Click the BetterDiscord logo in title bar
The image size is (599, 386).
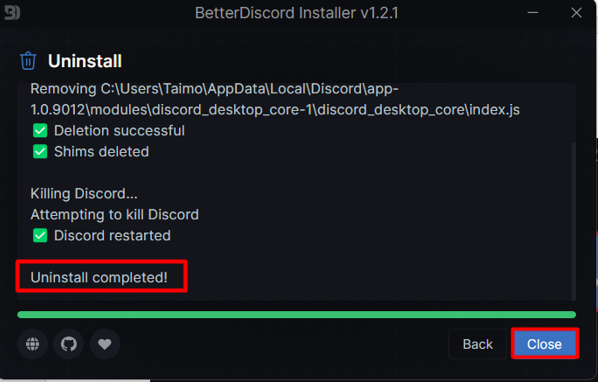[x=12, y=13]
